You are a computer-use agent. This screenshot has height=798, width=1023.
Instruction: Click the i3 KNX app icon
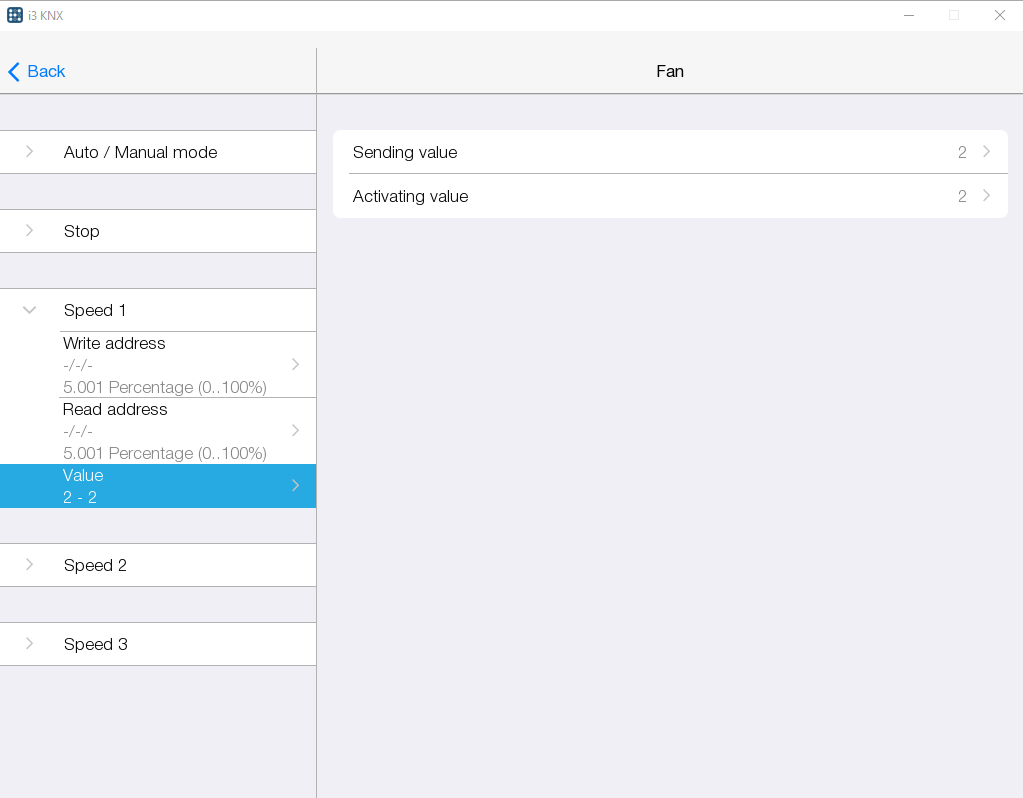[15, 15]
